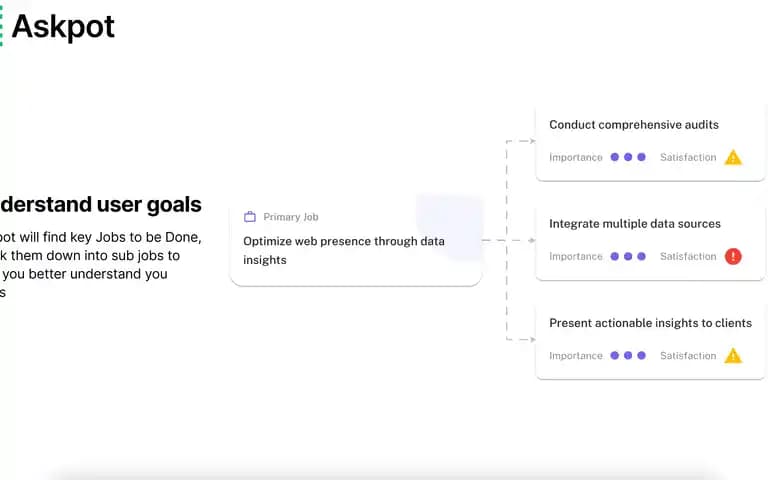Viewport: 768px width, 480px height.
Task: Click the briefcase icon beside Primary Job
Action: click(250, 216)
